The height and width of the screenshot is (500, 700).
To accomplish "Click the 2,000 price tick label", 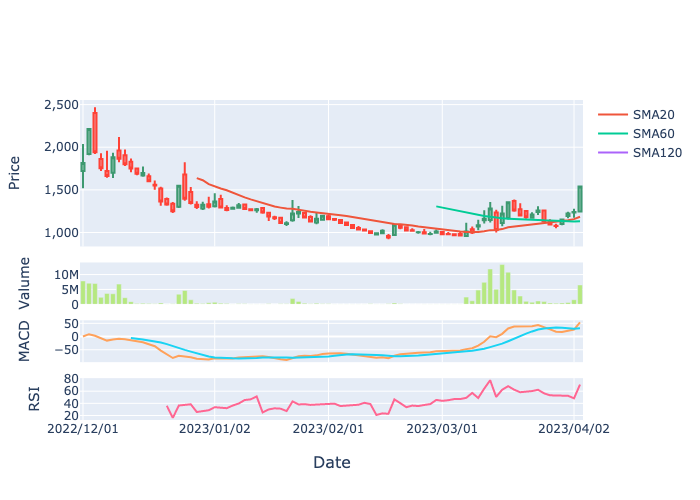I will click(61, 147).
